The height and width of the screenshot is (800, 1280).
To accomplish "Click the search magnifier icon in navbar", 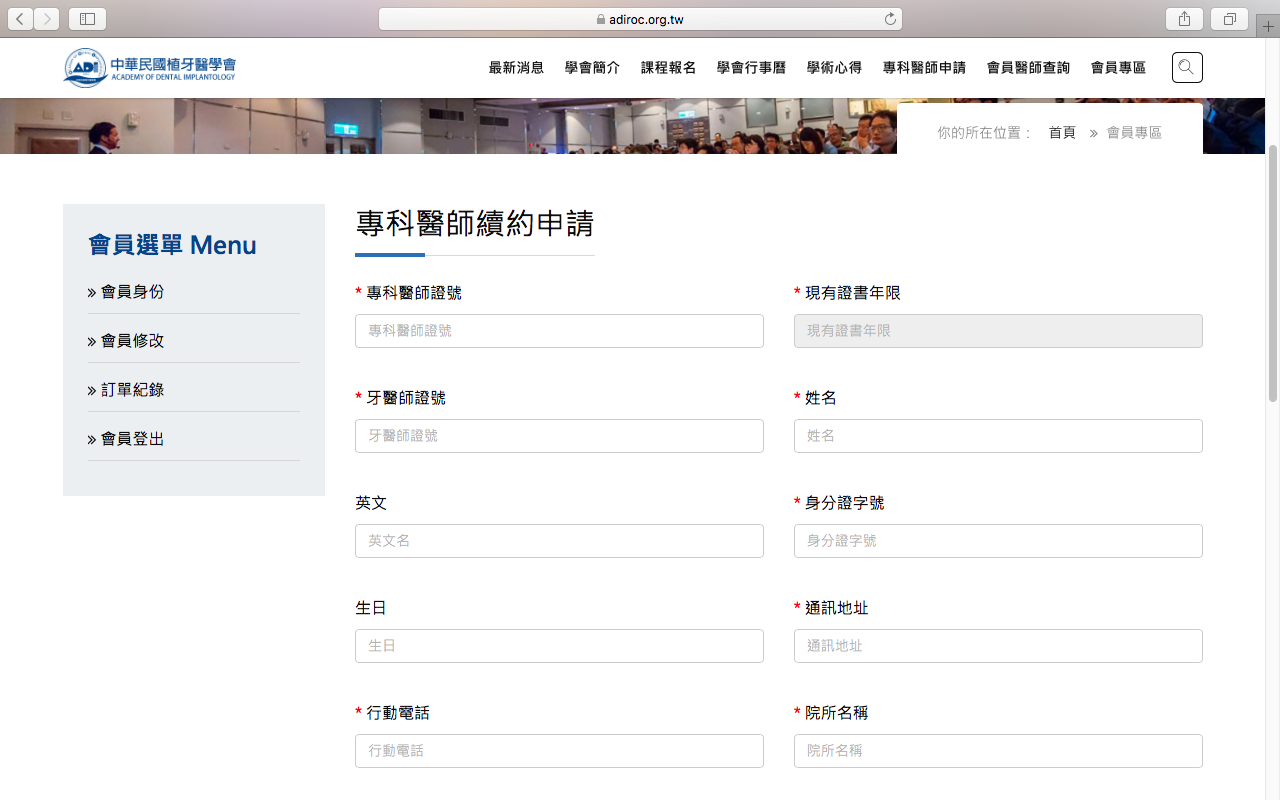I will click(x=1187, y=67).
